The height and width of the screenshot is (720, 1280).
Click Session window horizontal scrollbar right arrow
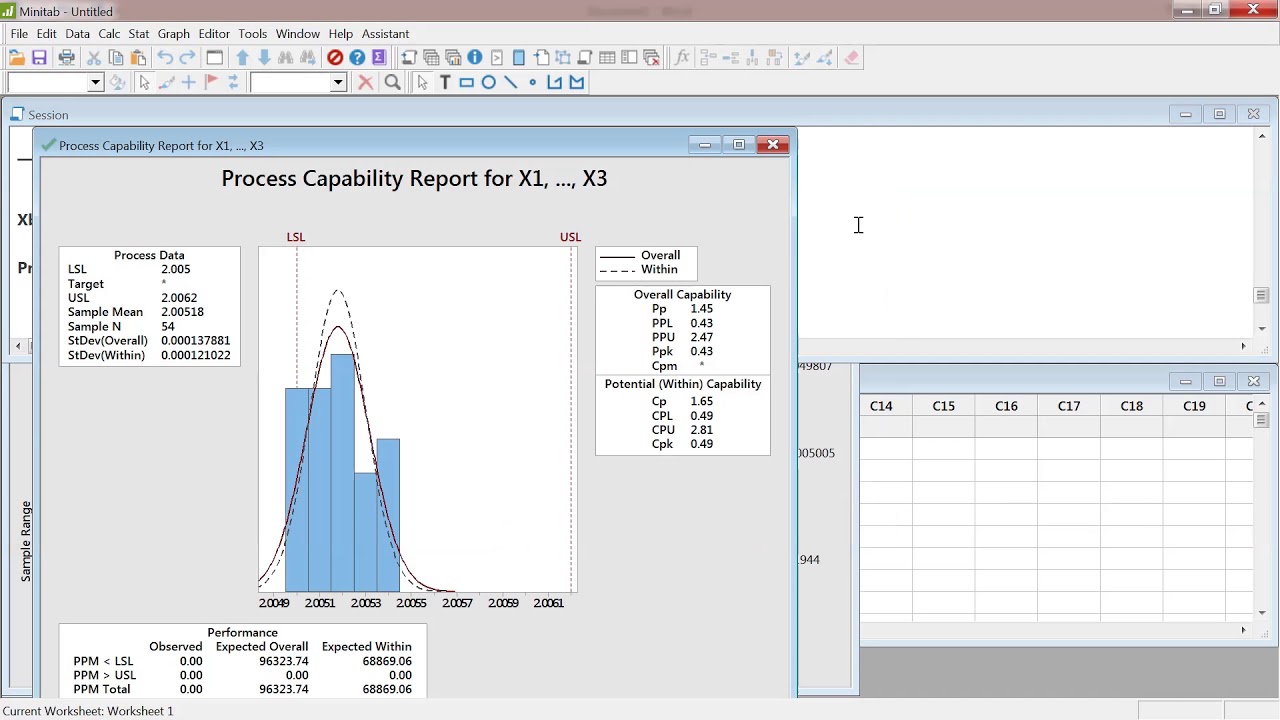tap(1243, 346)
